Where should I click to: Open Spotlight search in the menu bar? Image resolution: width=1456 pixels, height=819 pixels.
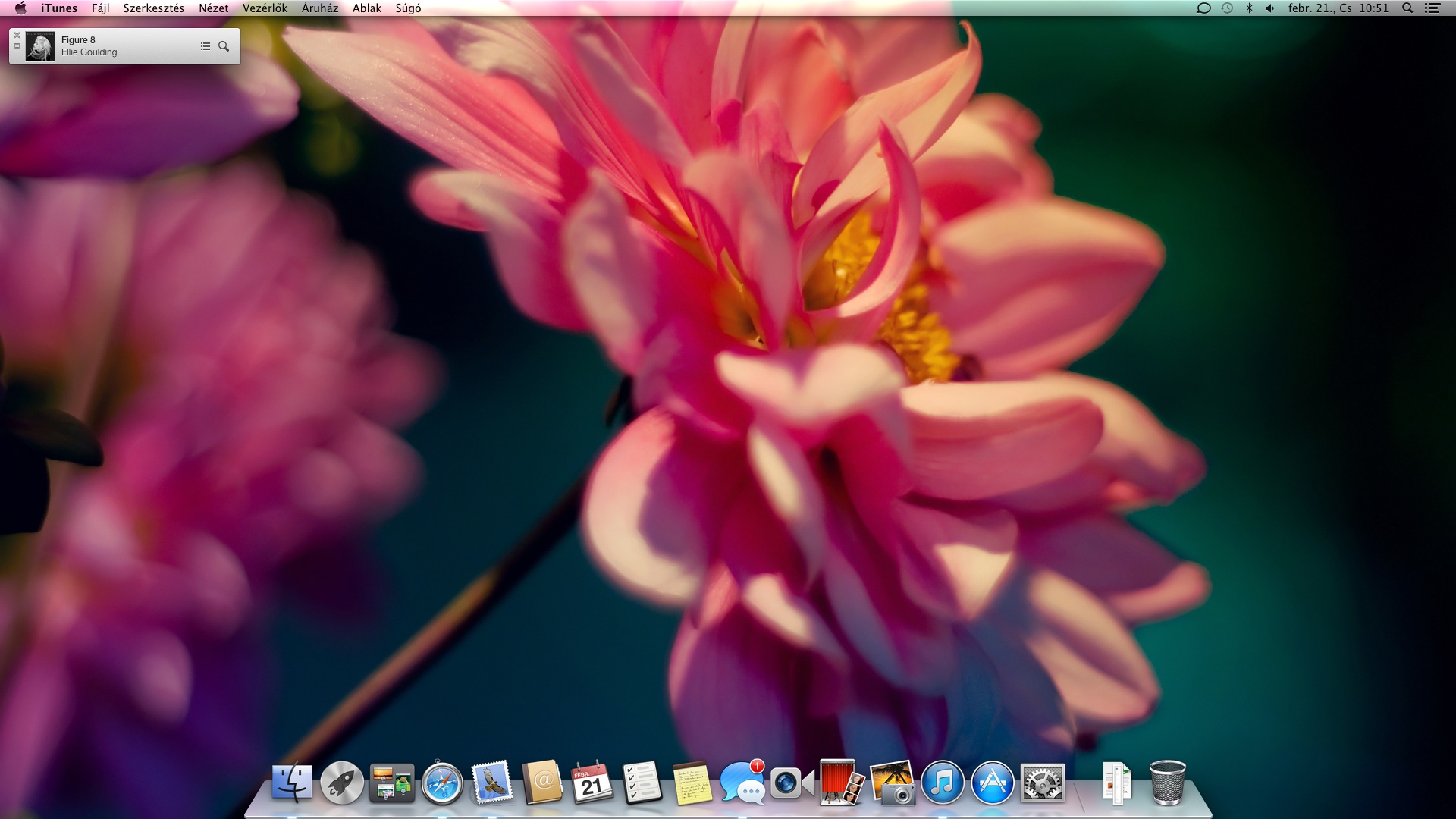coord(1407,8)
